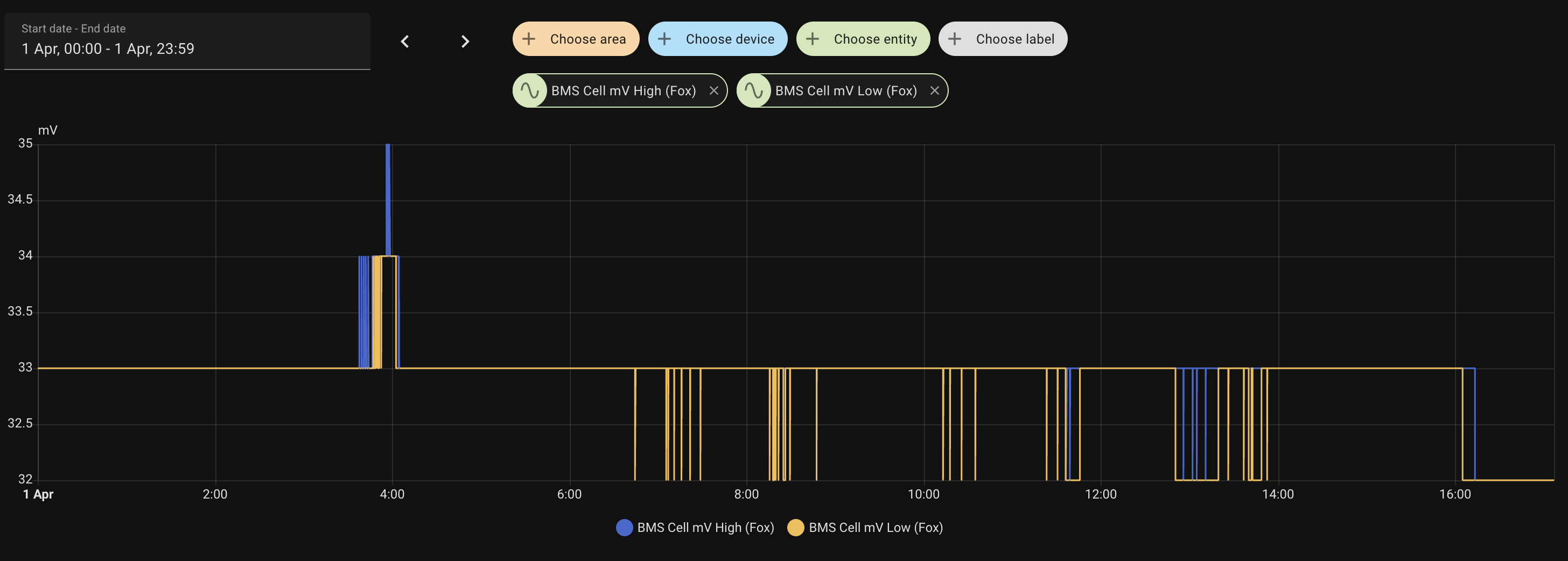Click the blue legend color dot
The height and width of the screenshot is (561, 1568).
pos(625,528)
